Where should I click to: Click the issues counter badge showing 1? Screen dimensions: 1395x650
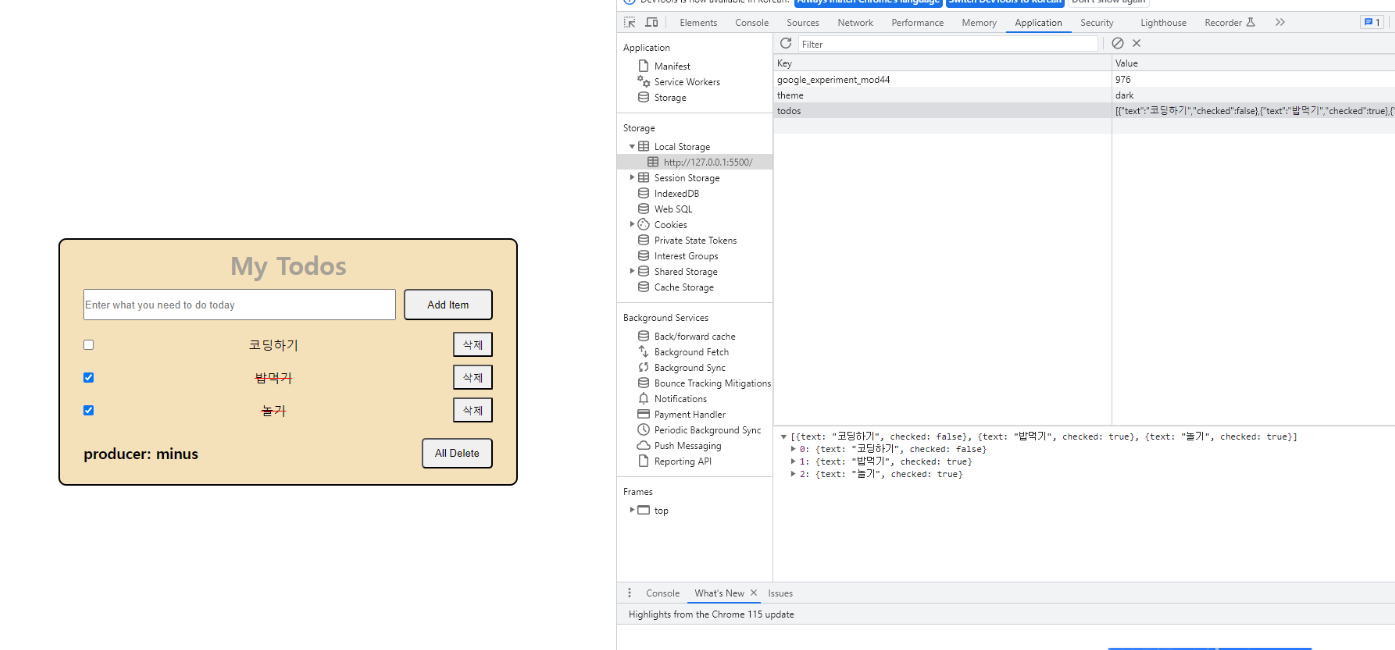[1371, 22]
